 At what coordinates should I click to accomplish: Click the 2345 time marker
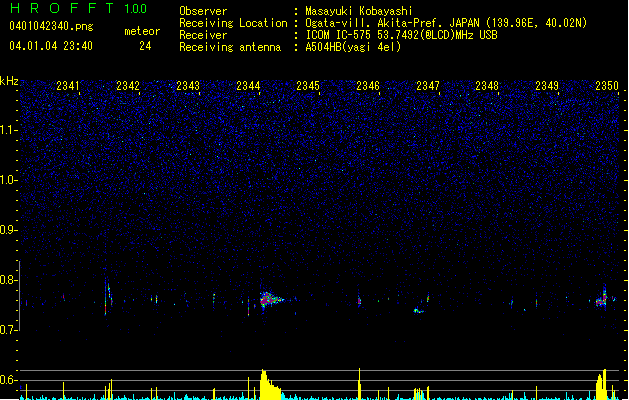[308, 86]
